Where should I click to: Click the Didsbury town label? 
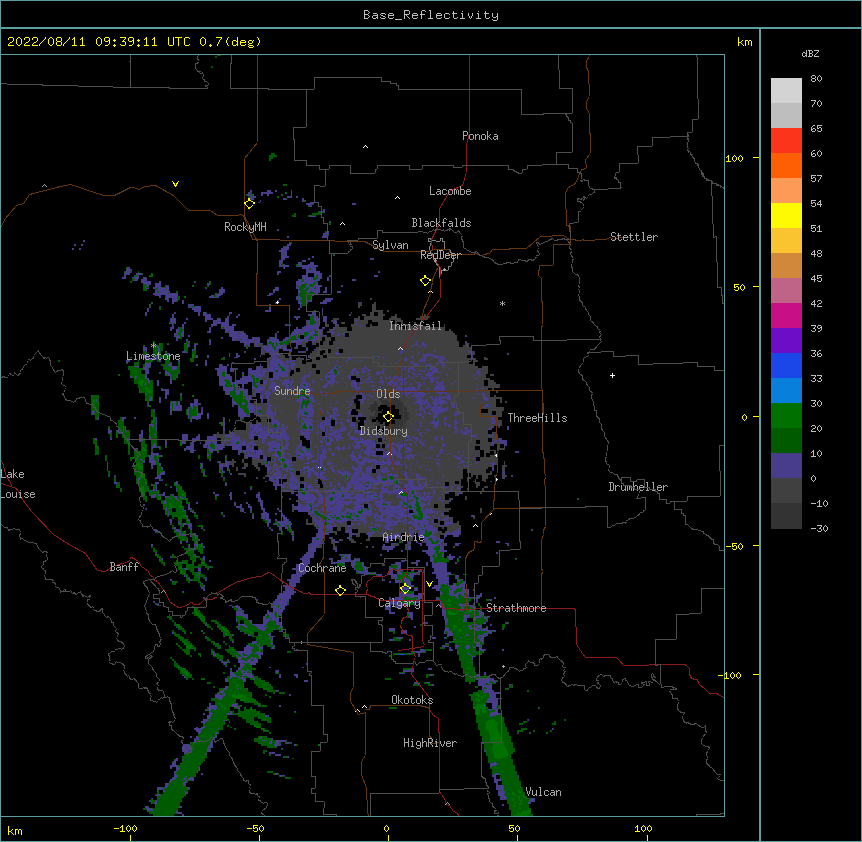point(384,431)
